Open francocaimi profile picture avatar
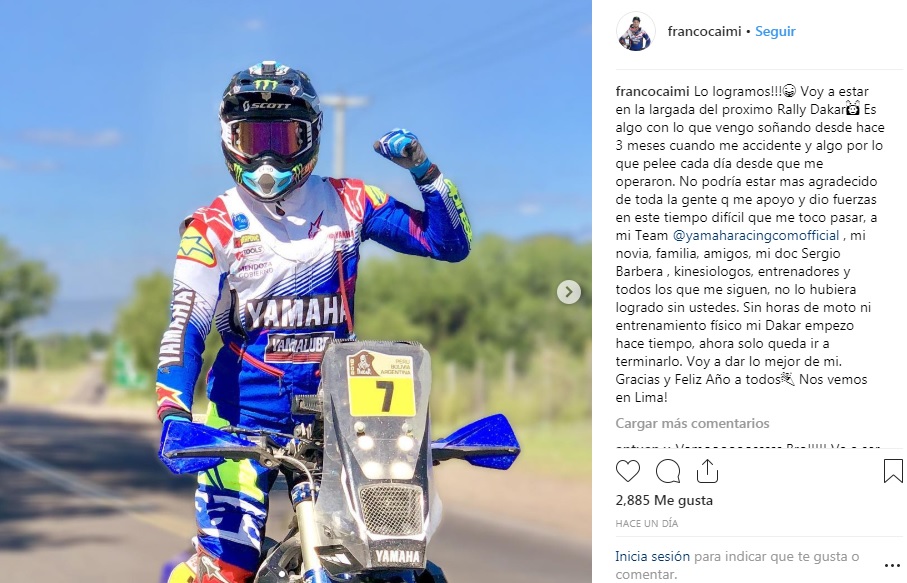 pos(636,32)
